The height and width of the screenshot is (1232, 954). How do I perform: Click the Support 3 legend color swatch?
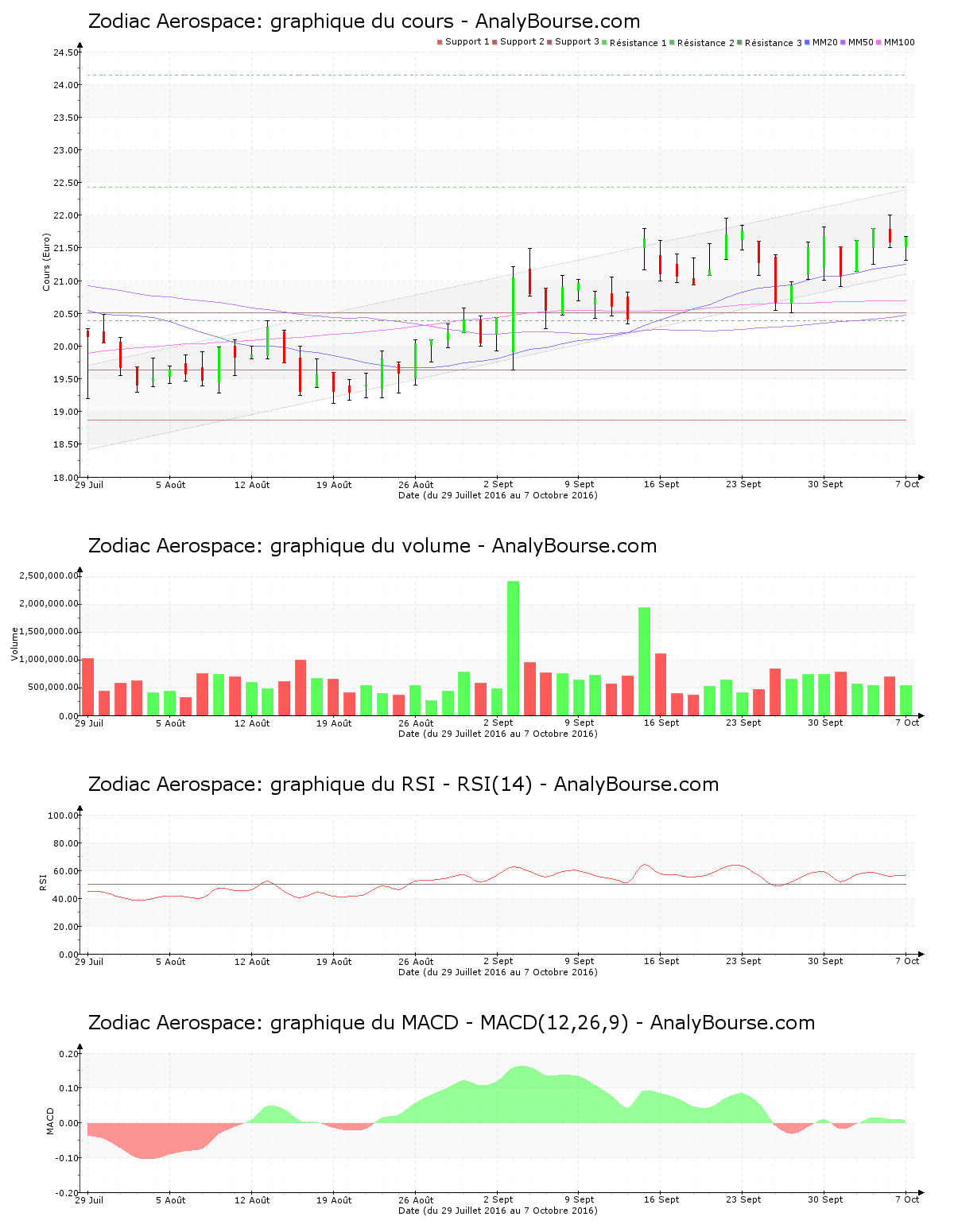[549, 42]
